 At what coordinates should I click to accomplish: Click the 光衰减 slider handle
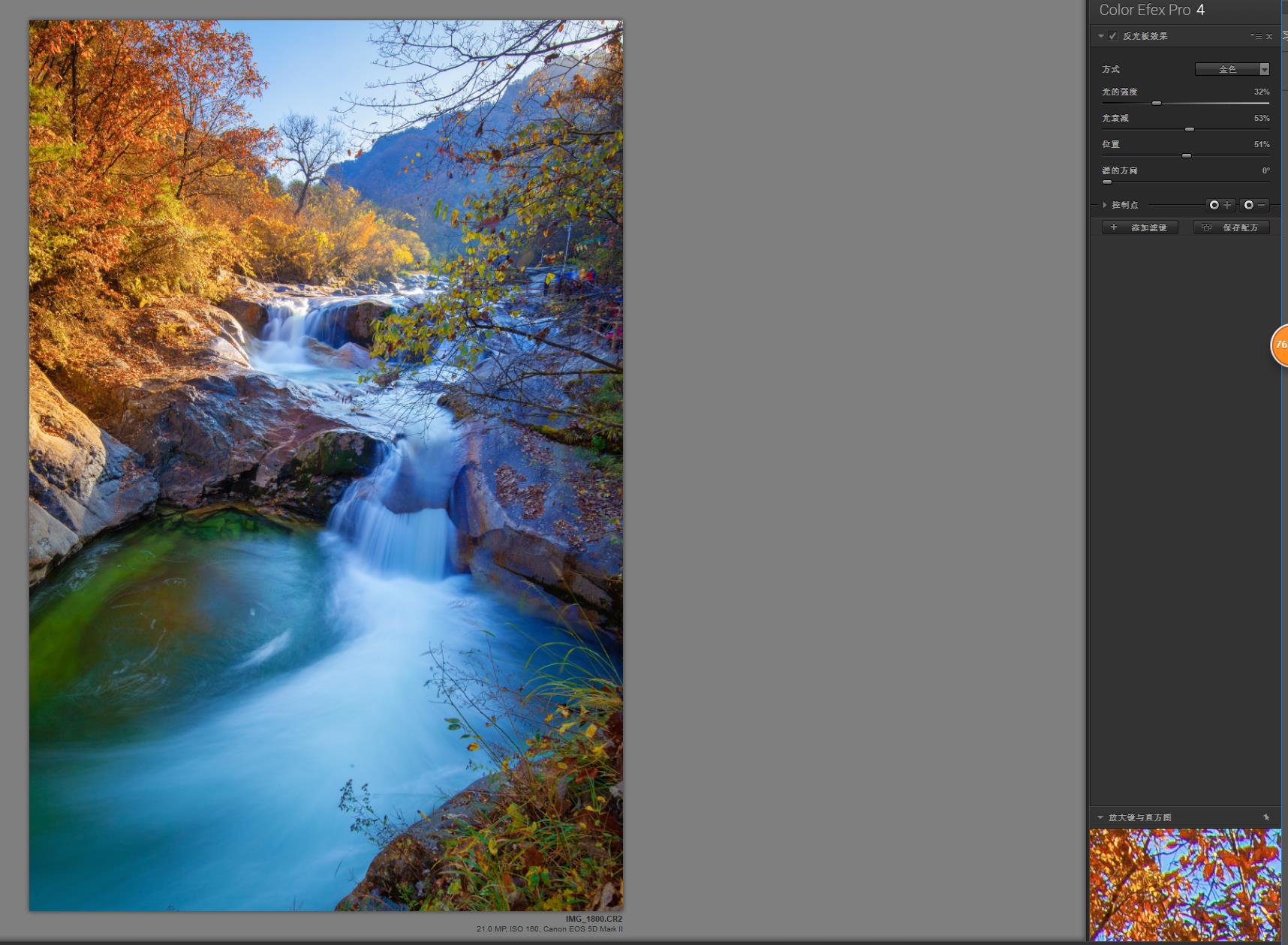[1190, 129]
